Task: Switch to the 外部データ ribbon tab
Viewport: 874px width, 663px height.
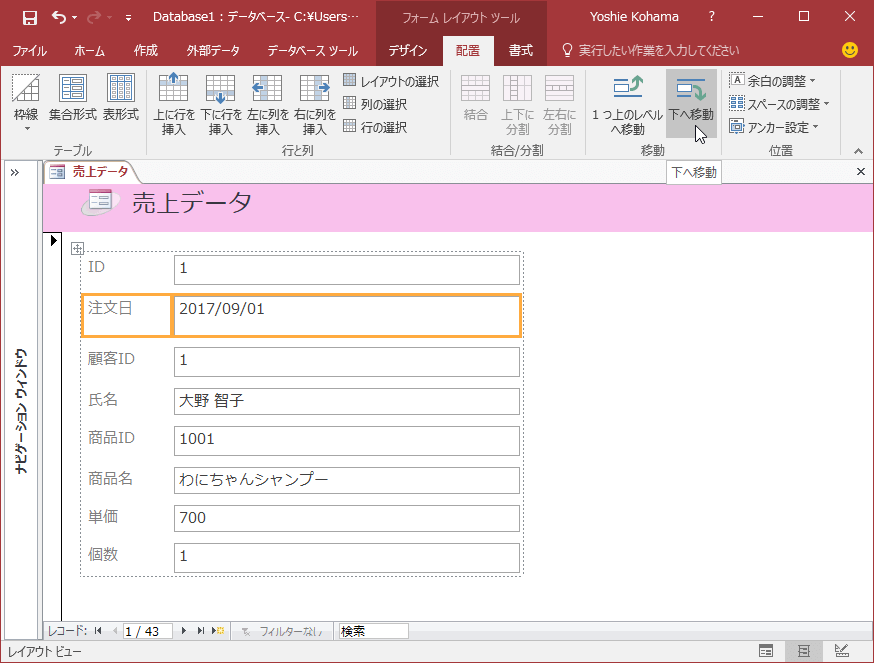Action: pyautogui.click(x=213, y=51)
